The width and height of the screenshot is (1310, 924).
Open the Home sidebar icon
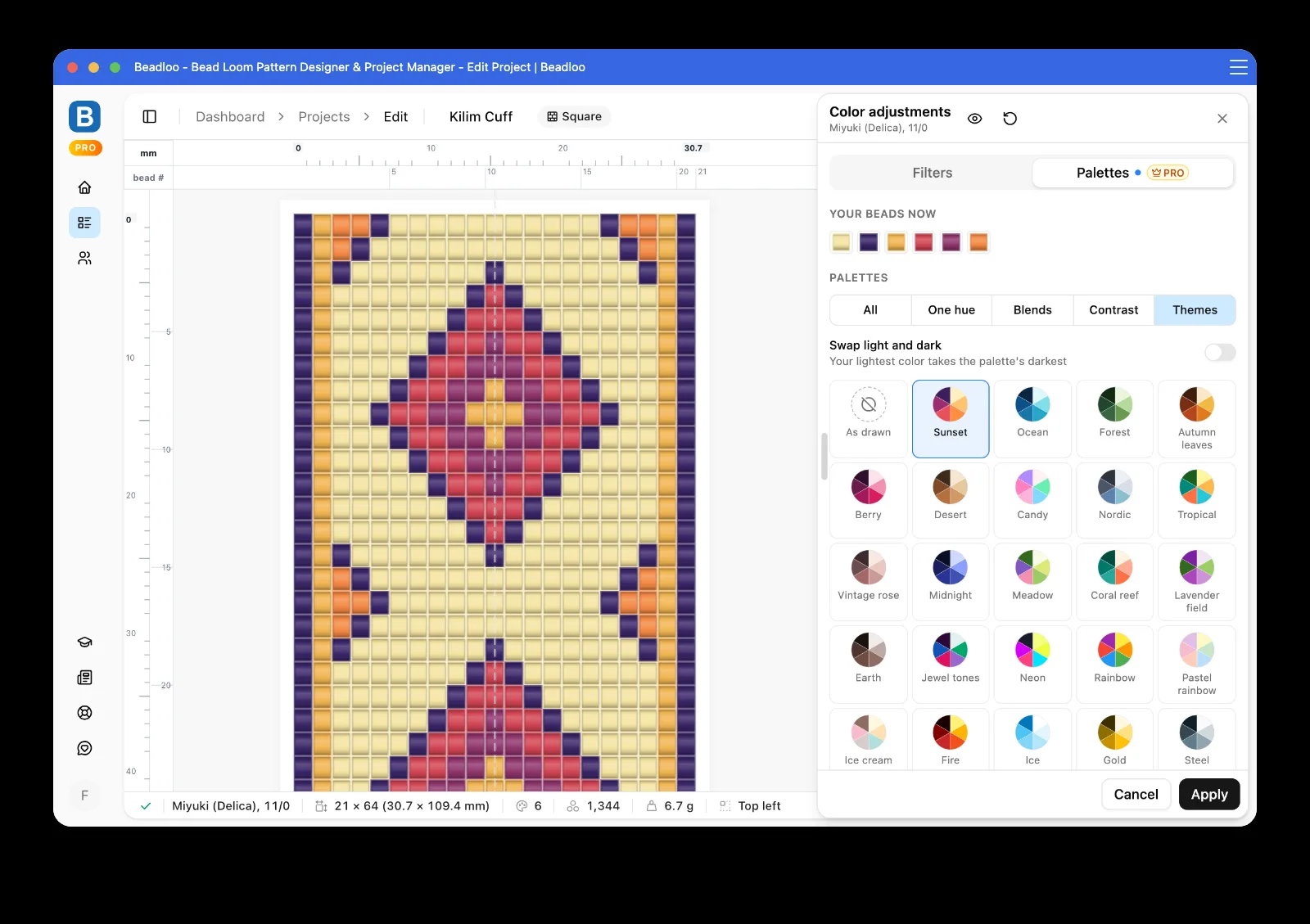click(x=84, y=187)
